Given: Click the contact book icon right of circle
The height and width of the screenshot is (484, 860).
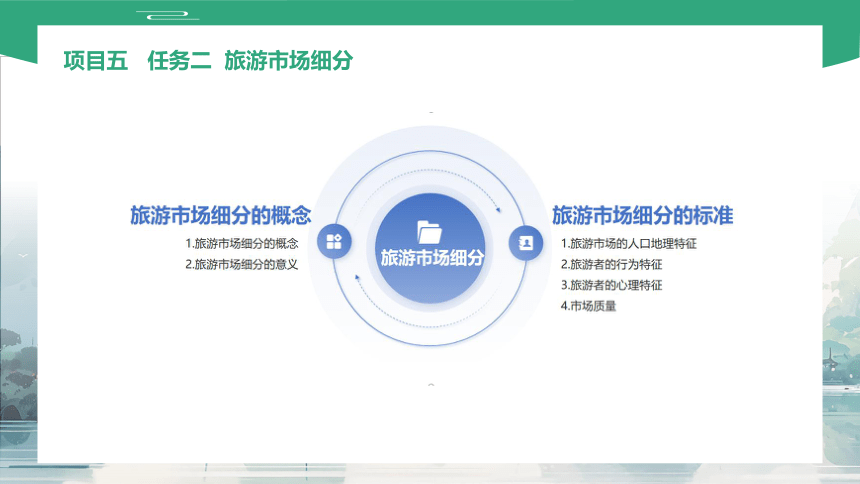Looking at the screenshot, I should 525,243.
